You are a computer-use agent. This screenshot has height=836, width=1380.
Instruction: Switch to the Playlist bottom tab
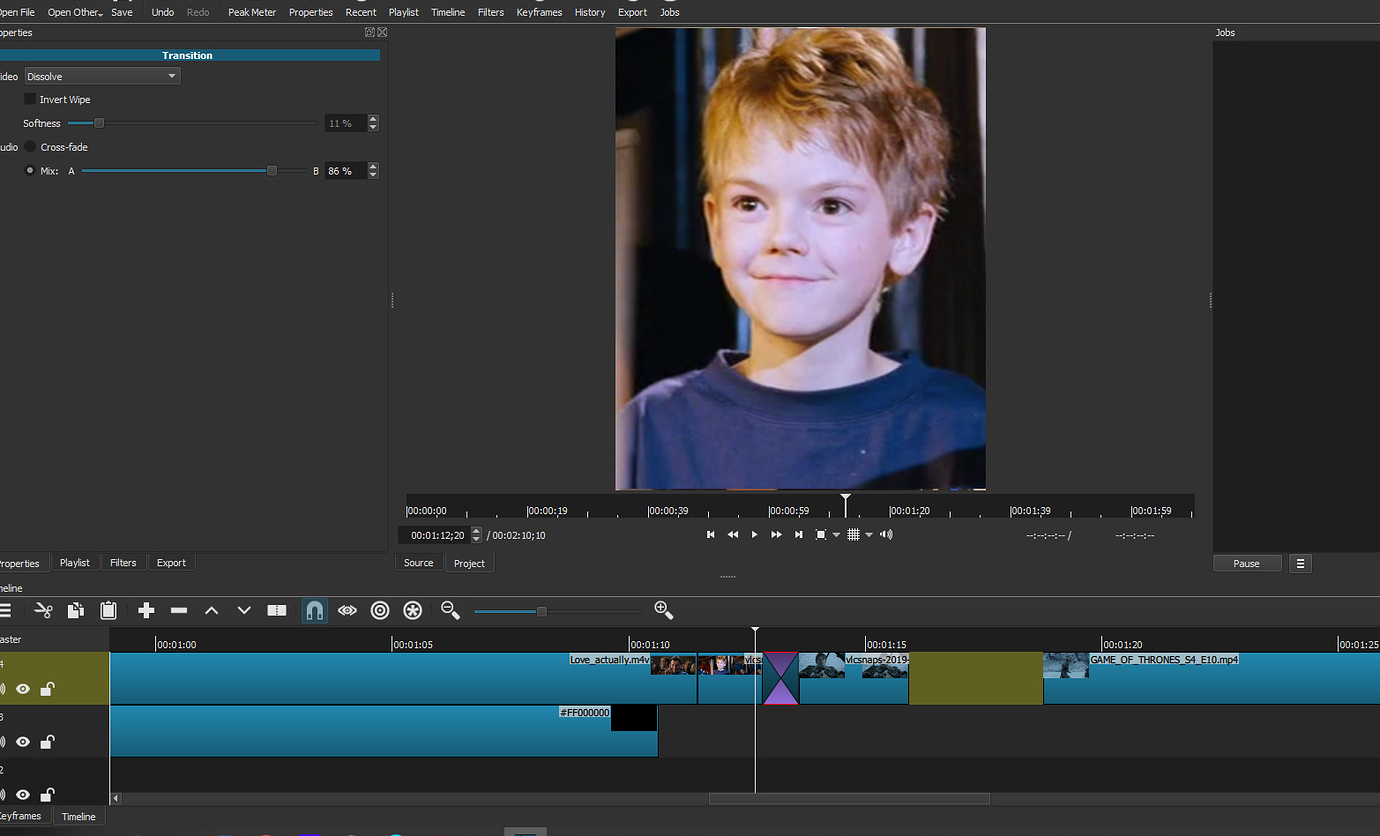[x=75, y=563]
